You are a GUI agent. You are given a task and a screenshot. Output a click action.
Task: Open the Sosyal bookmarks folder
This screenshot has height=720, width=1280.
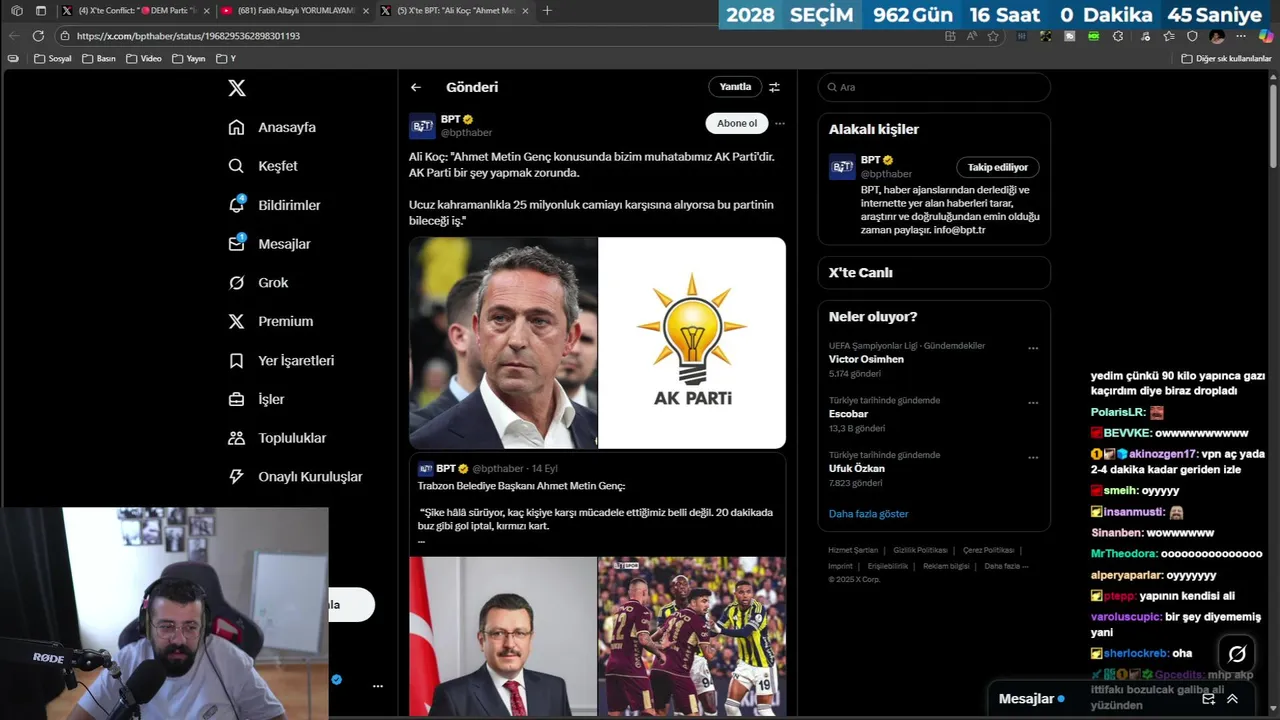click(53, 58)
